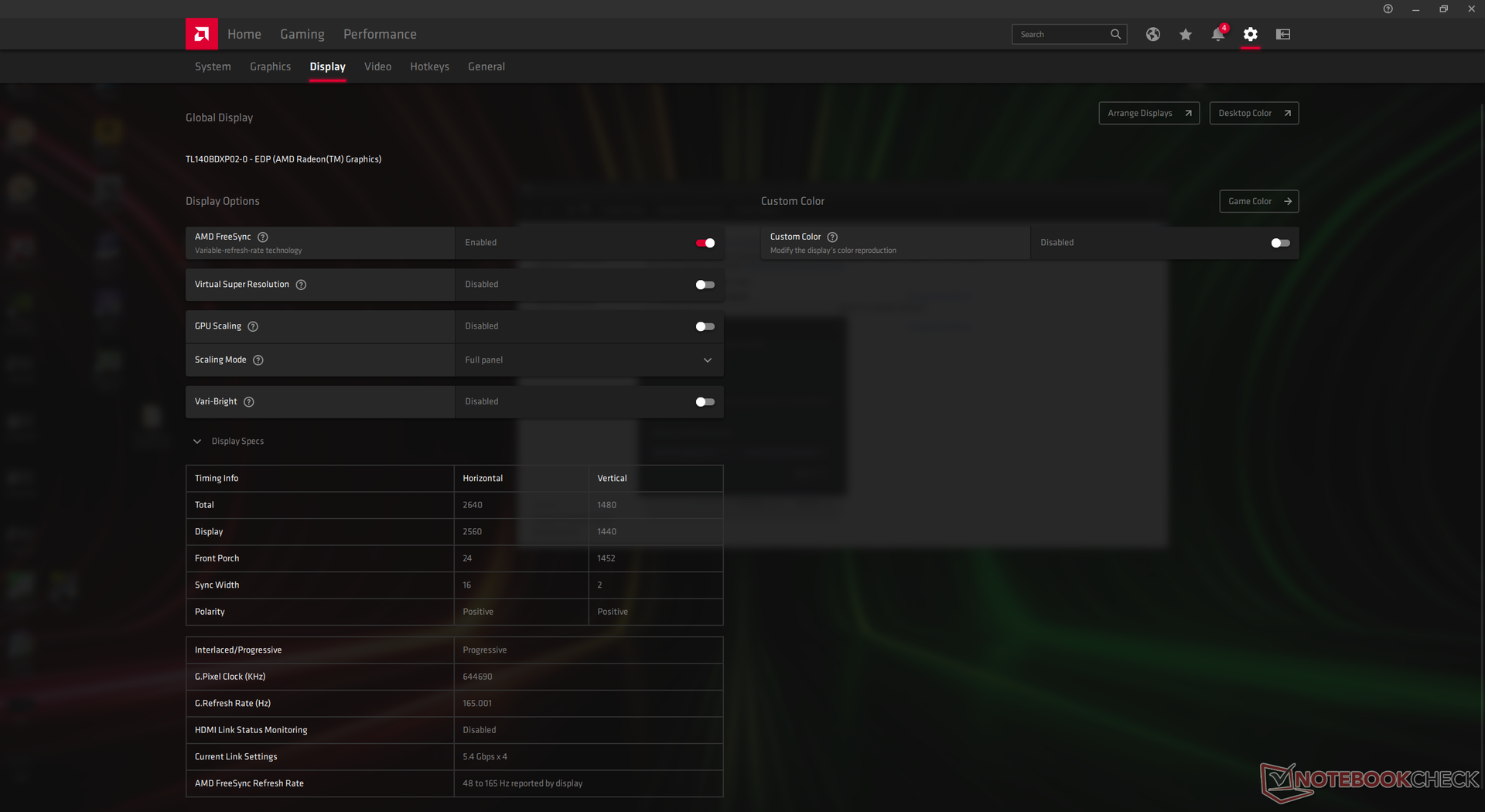Image resolution: width=1485 pixels, height=812 pixels.
Task: Select the TL140BDXP02-0 display entry
Action: (x=284, y=159)
